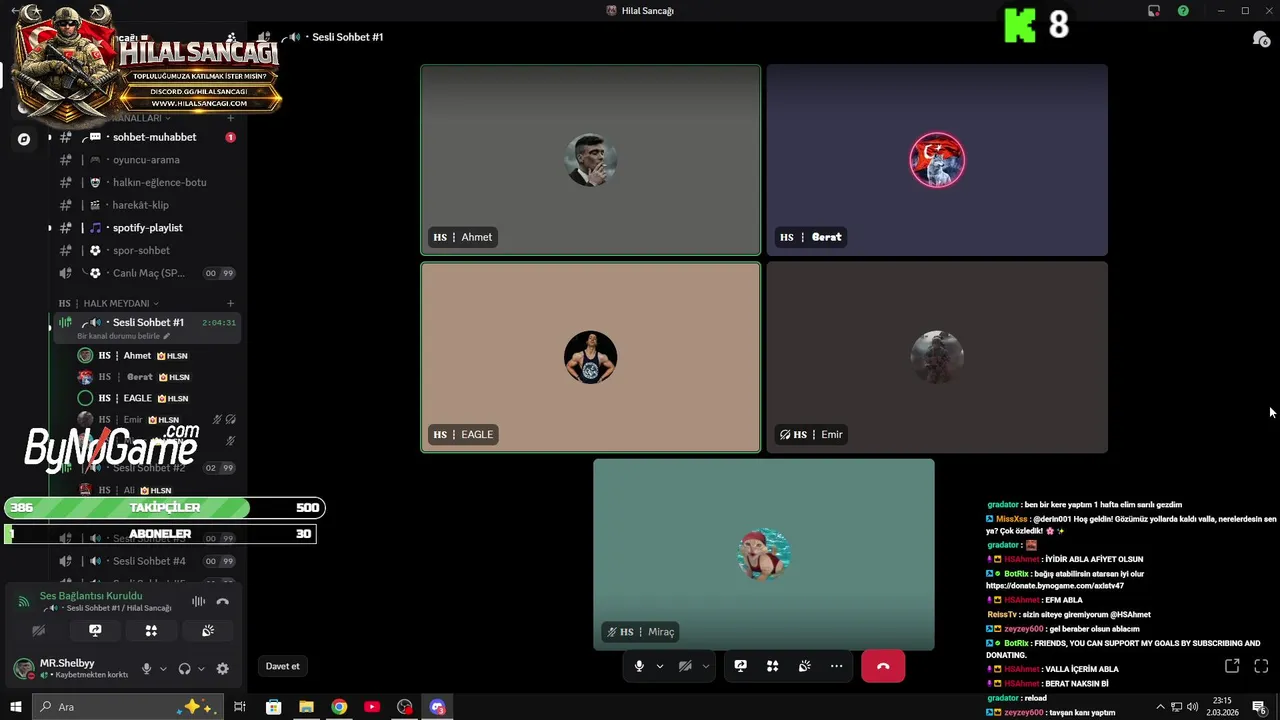Focus the Emir video tile
The height and width of the screenshot is (720, 1280).
937,357
